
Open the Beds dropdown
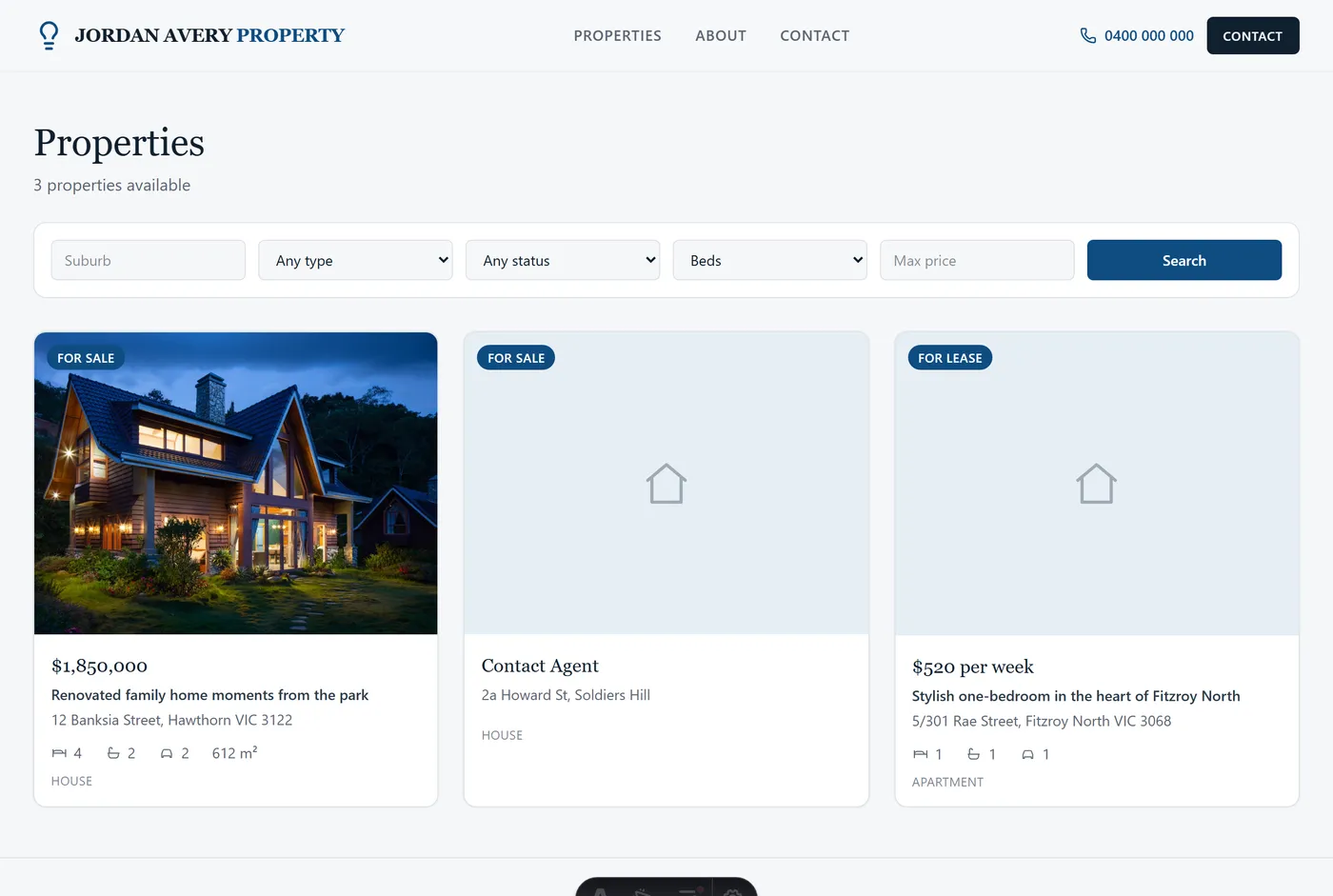coord(770,260)
